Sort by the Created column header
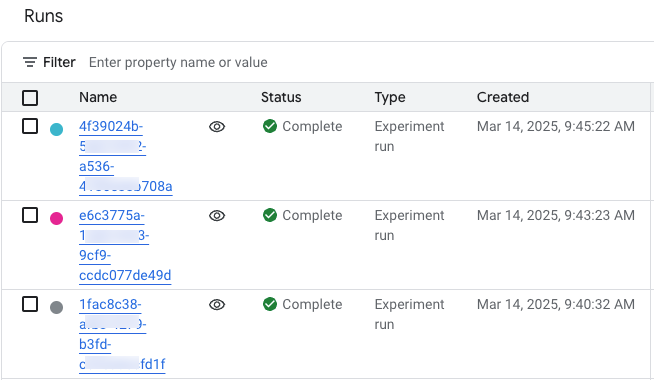This screenshot has width=654, height=380. [503, 97]
